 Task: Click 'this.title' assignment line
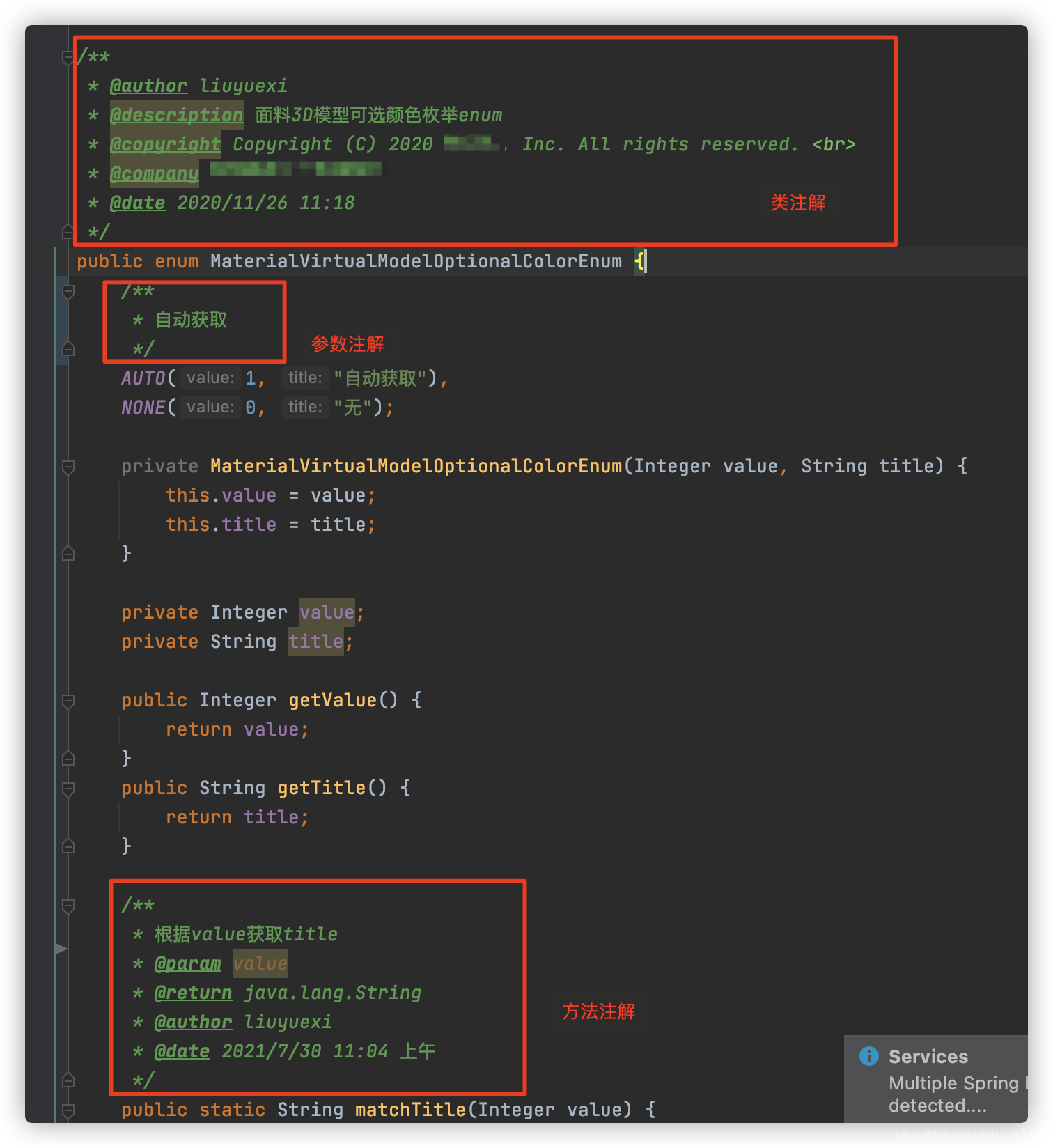(x=271, y=525)
